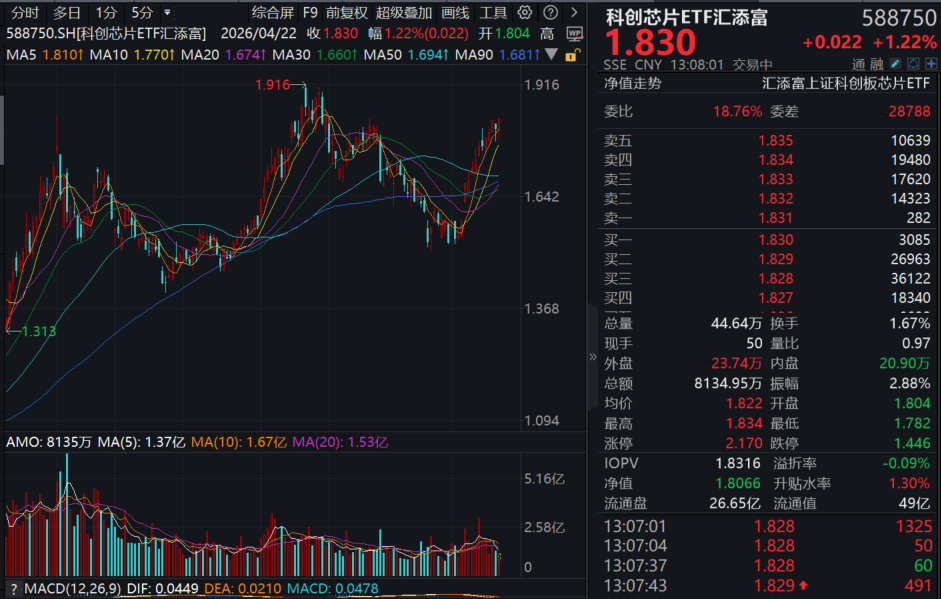Click the pencil edit icon near the quote

(x=895, y=63)
